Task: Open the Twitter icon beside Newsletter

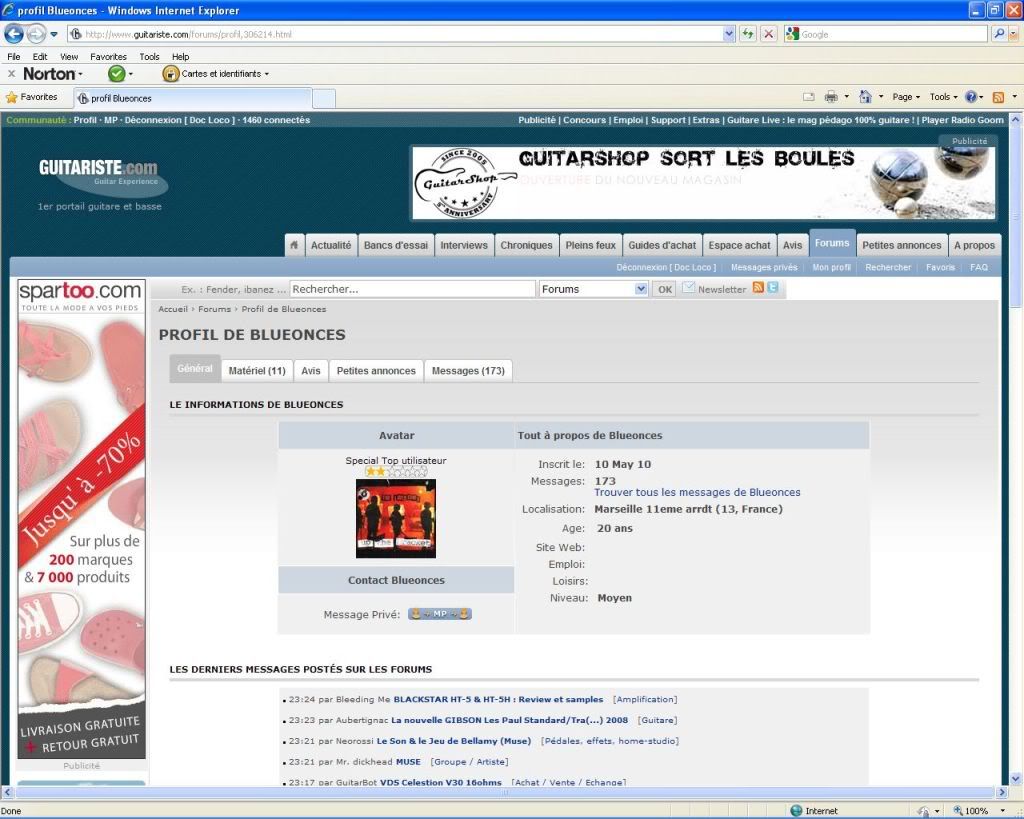Action: (x=772, y=288)
